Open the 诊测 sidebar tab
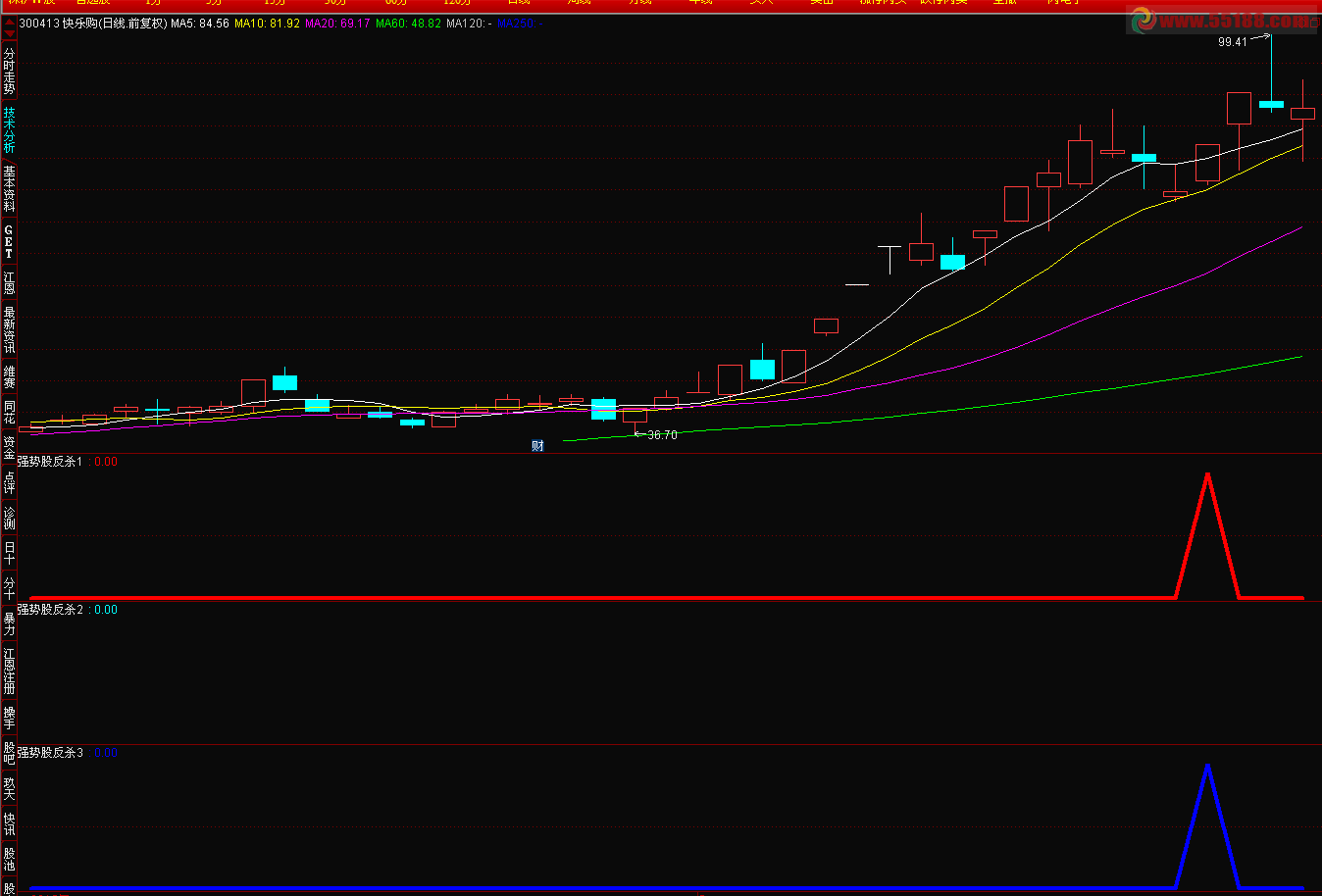 tap(9, 518)
